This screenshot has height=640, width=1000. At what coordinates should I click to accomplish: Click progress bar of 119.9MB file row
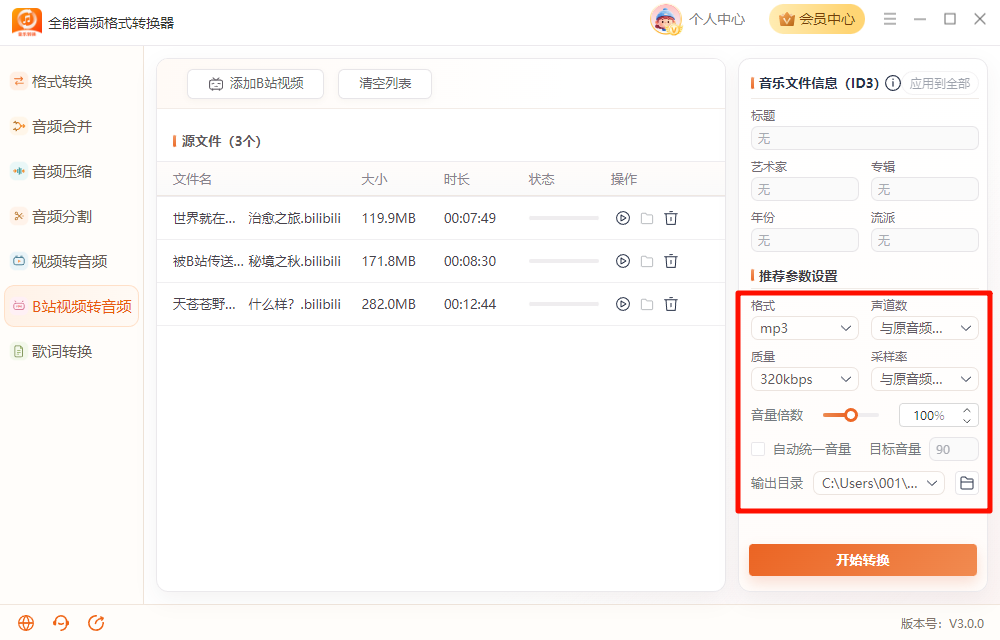click(564, 218)
